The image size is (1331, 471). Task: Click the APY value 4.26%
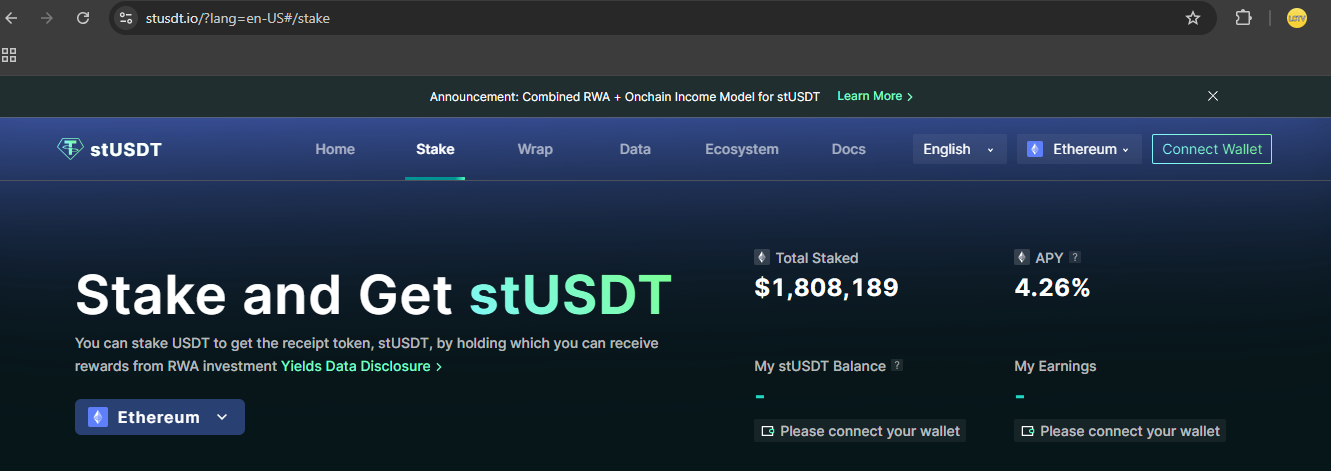coord(1052,288)
